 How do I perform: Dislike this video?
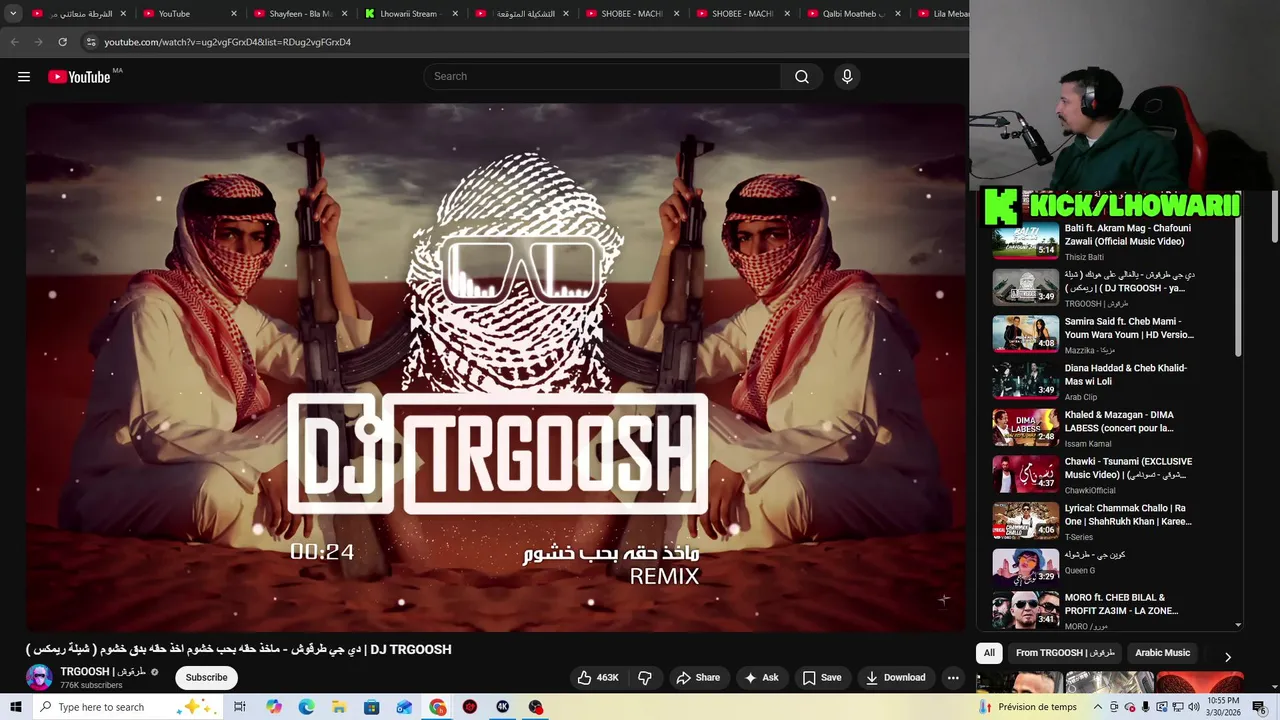(x=645, y=678)
